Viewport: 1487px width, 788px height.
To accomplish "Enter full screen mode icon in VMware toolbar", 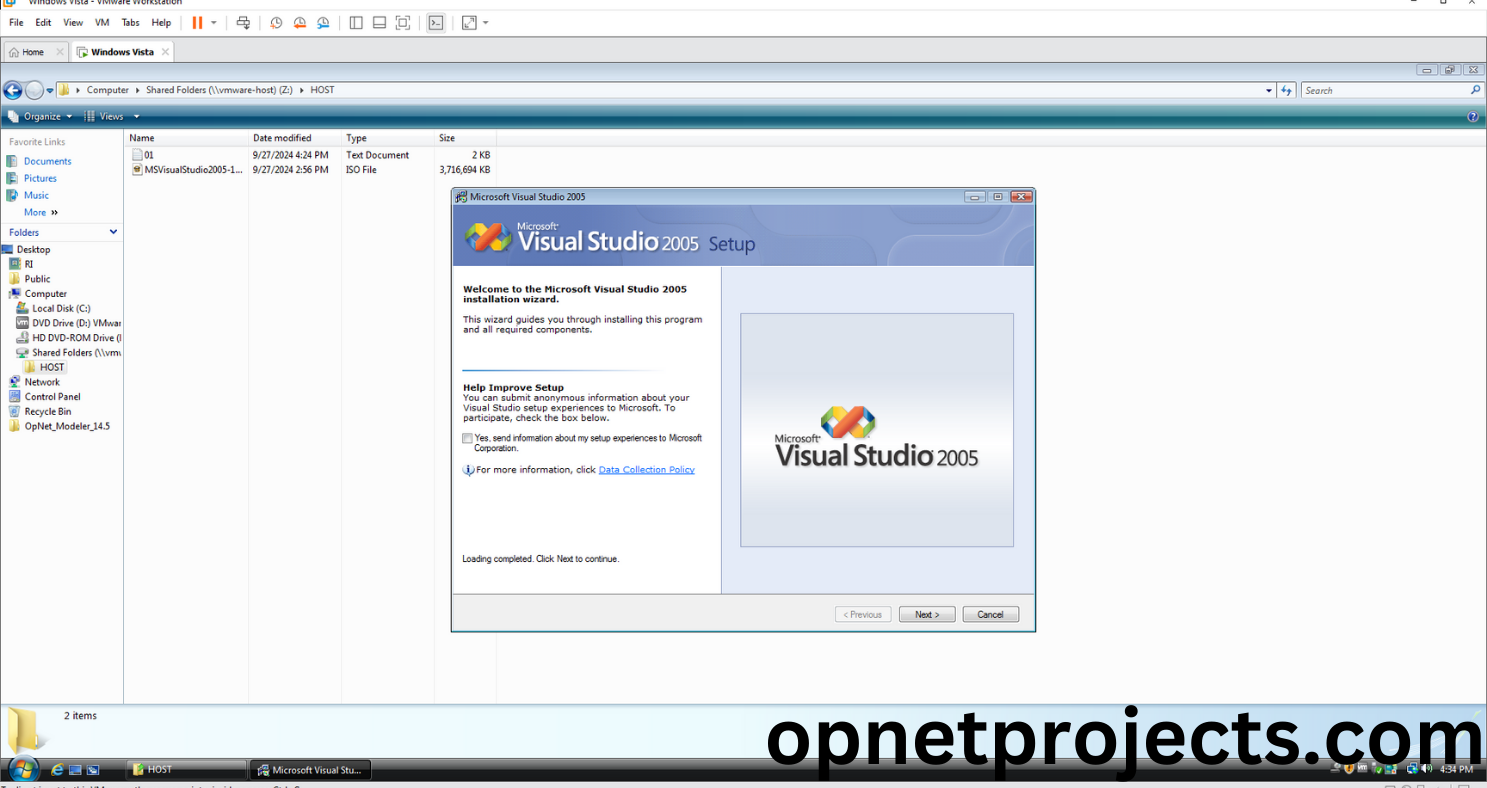I will tap(403, 22).
